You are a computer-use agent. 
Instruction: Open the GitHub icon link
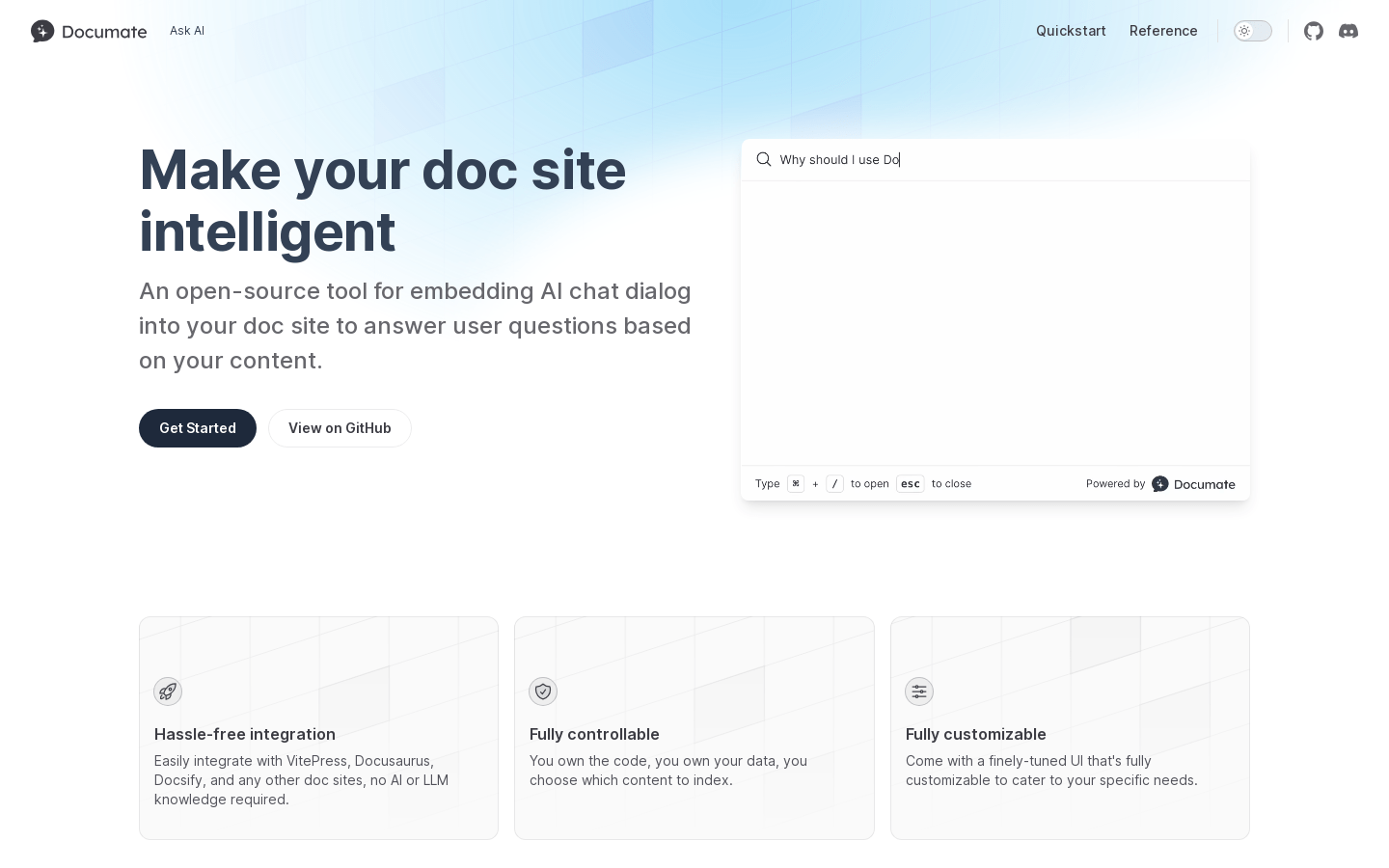[x=1314, y=31]
